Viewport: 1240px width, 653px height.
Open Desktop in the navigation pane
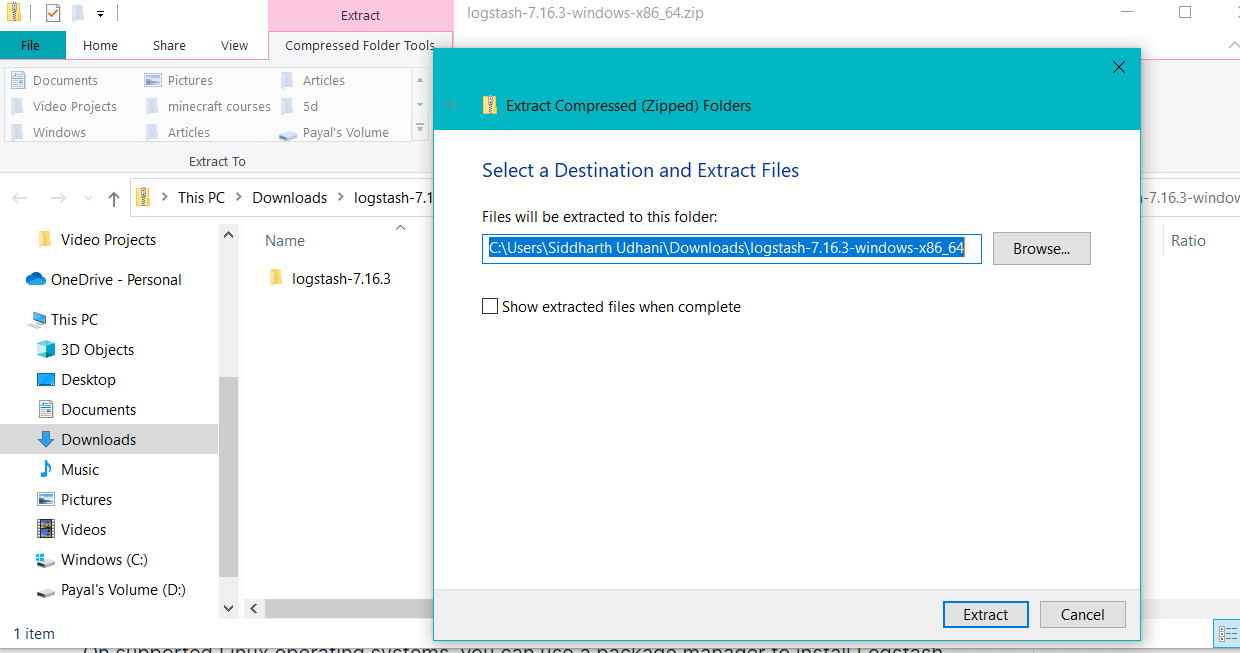pyautogui.click(x=88, y=379)
